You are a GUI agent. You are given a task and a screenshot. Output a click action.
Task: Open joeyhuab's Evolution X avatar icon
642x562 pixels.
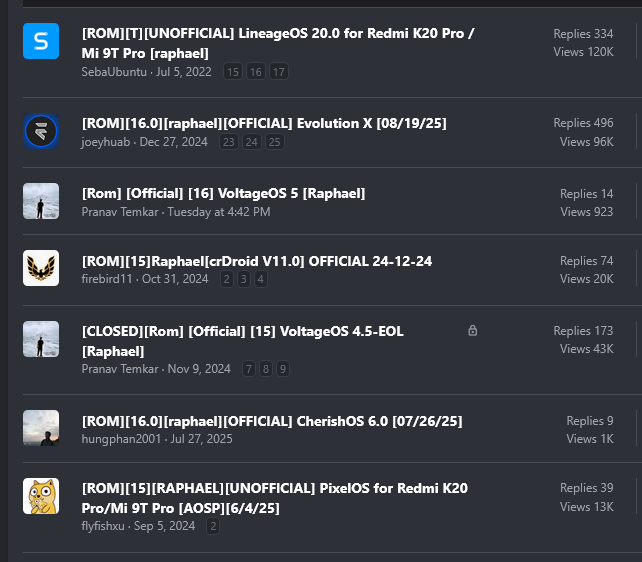[41, 131]
